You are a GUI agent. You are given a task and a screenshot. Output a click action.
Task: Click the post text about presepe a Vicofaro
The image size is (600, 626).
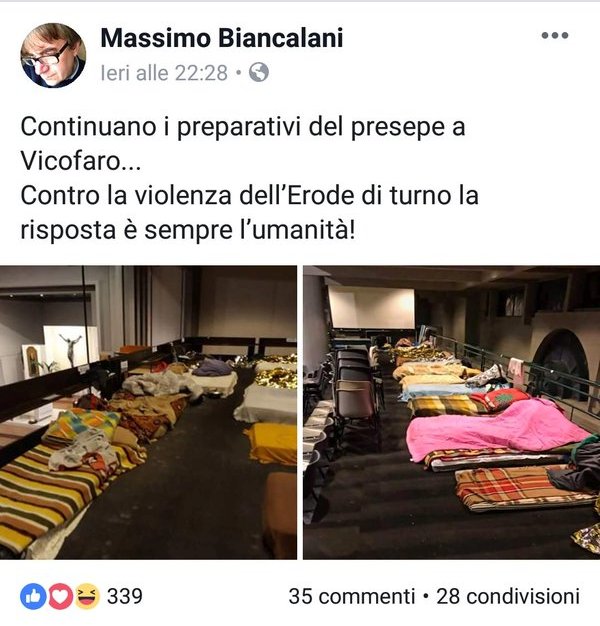pyautogui.click(x=250, y=178)
